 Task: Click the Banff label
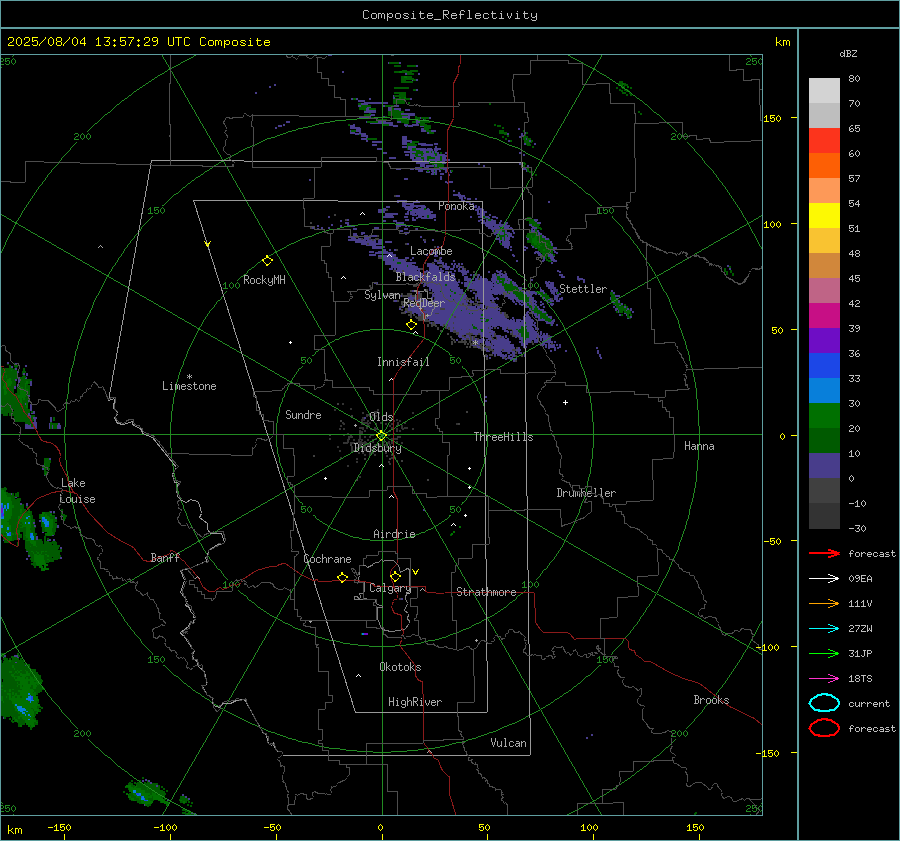point(165,557)
